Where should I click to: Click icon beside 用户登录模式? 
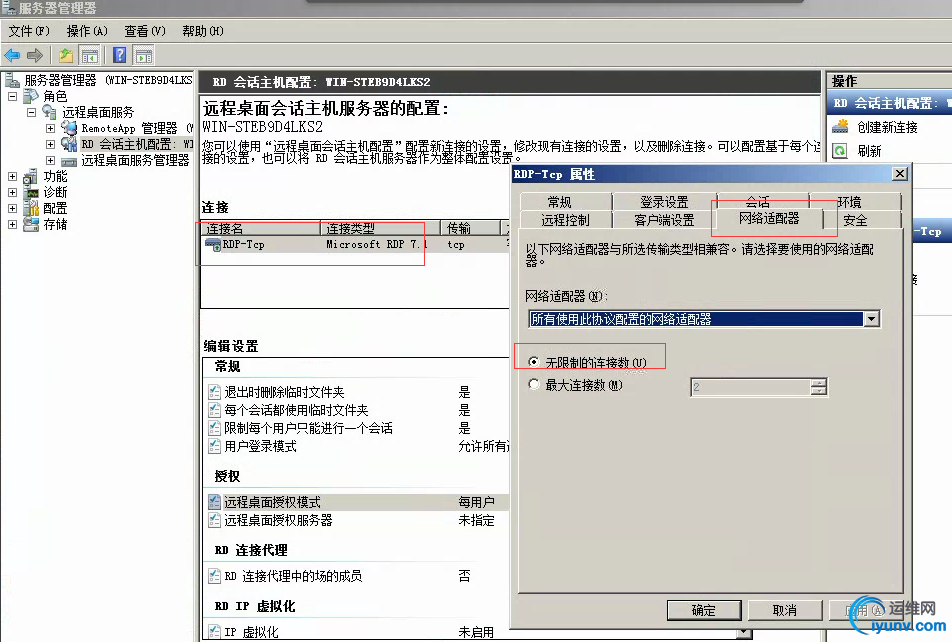tap(214, 446)
